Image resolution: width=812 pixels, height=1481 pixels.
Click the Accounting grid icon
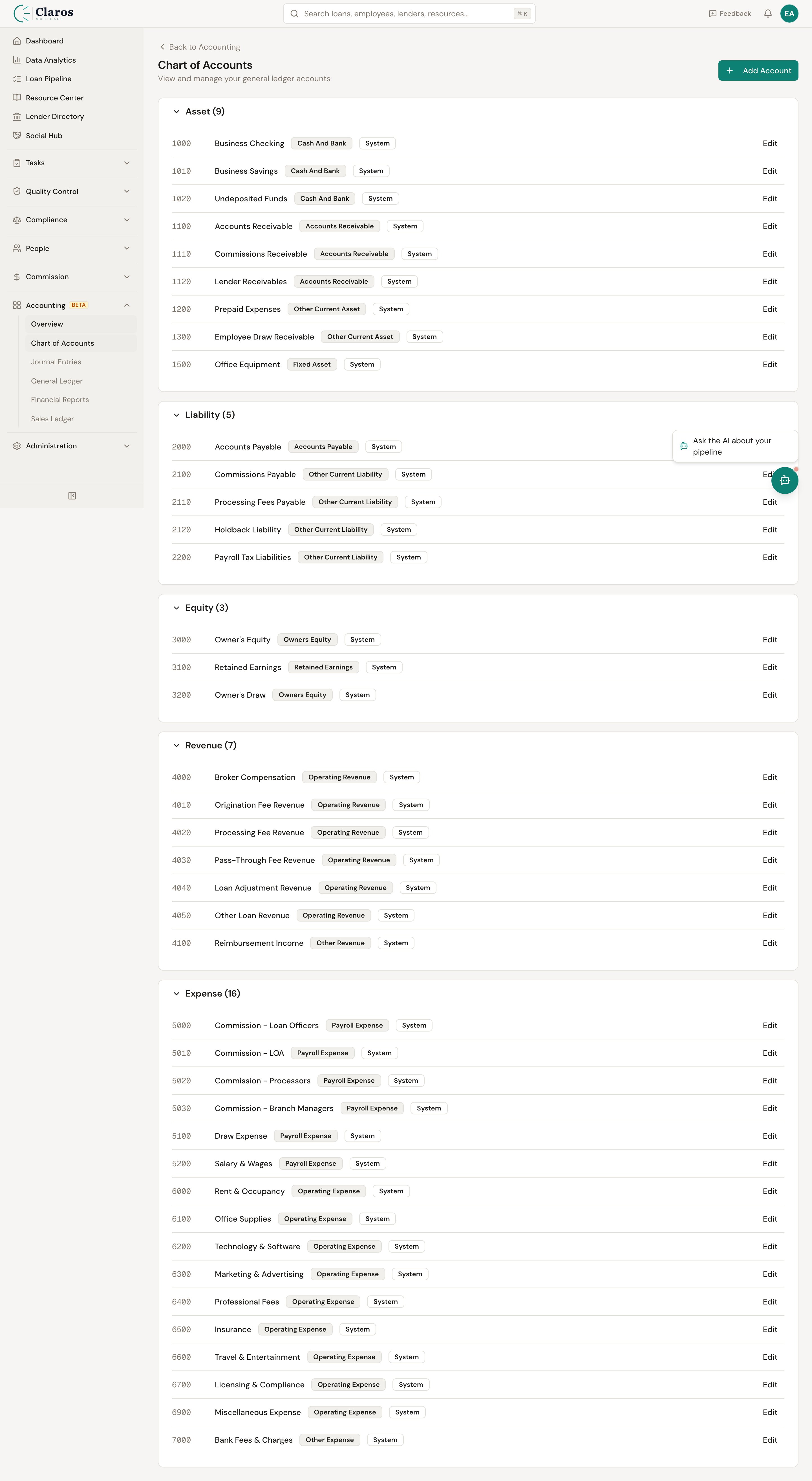tap(17, 305)
